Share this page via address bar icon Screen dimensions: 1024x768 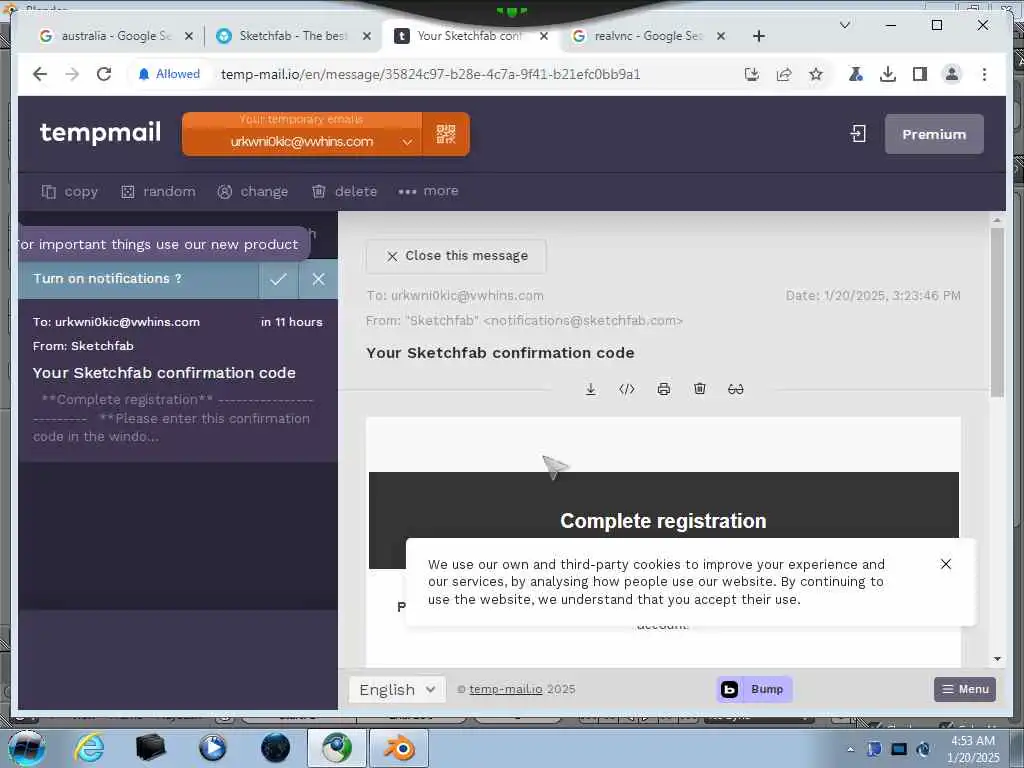[784, 74]
